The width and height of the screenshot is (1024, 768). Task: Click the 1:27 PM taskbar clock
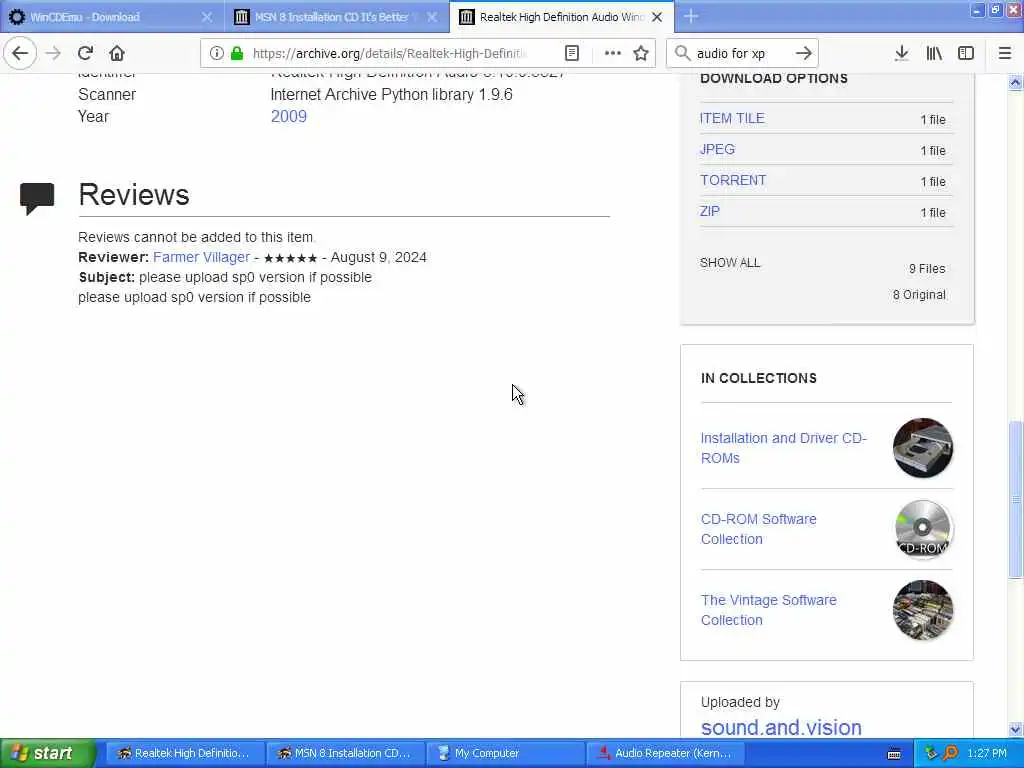(x=987, y=753)
